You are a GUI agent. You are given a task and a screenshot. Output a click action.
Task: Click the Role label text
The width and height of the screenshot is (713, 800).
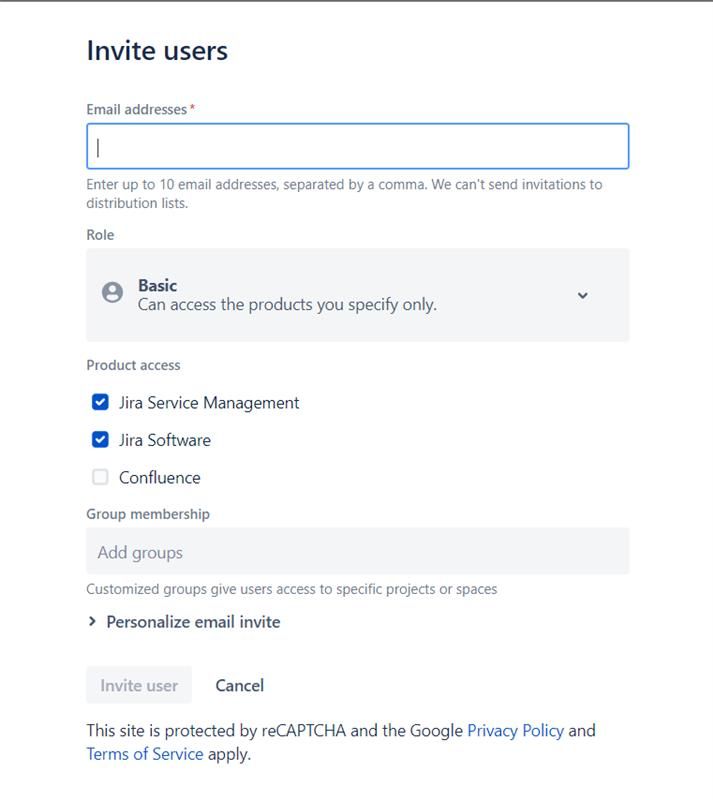(x=100, y=235)
